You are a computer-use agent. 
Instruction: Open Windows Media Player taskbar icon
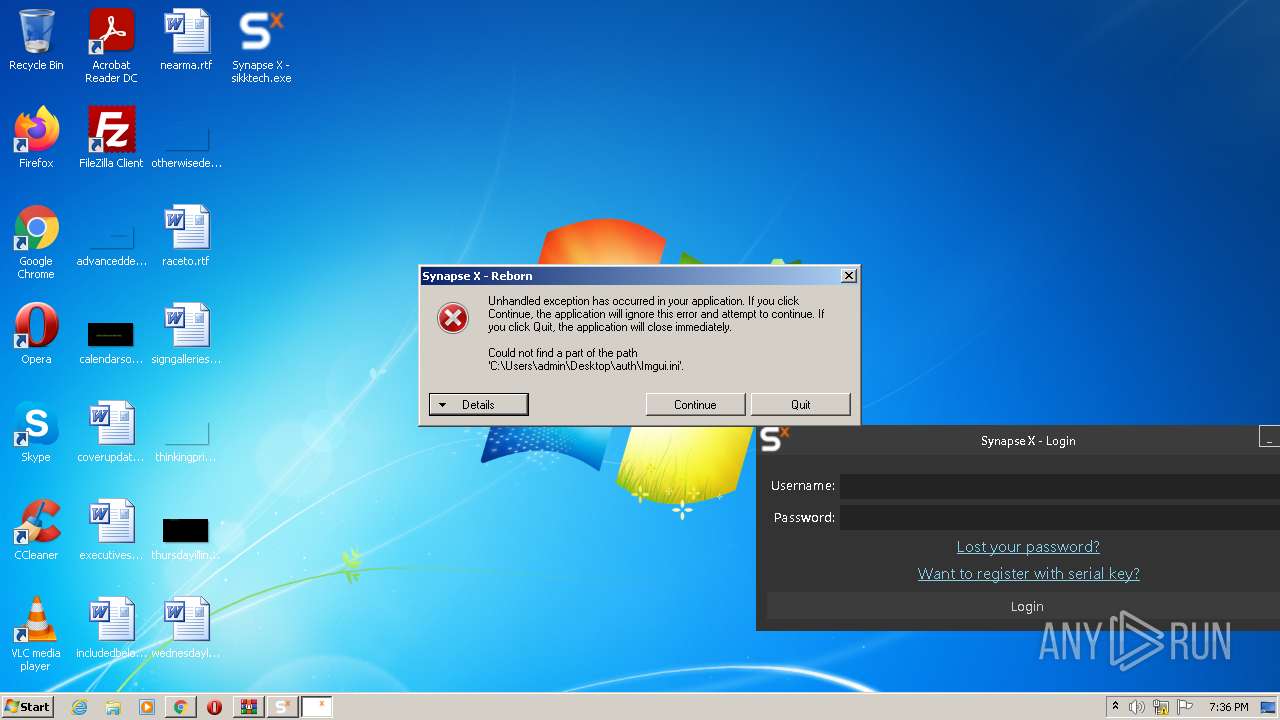pyautogui.click(x=147, y=707)
